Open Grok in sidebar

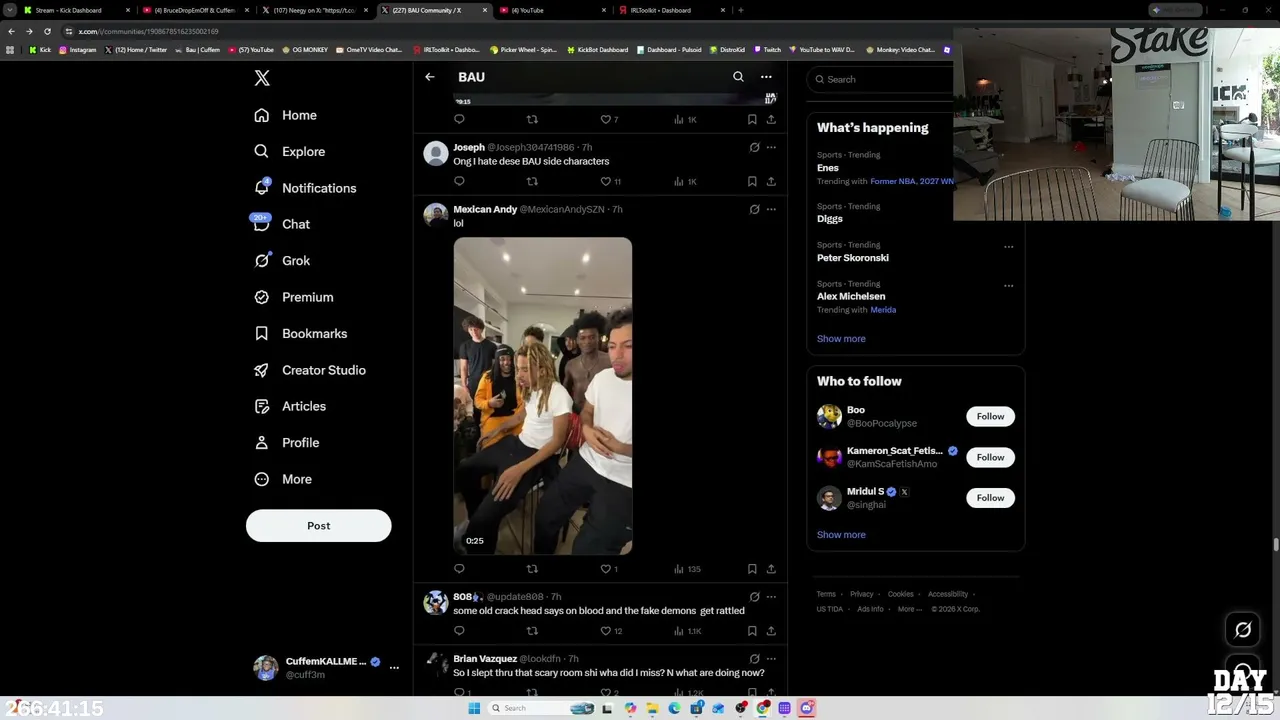(283, 260)
